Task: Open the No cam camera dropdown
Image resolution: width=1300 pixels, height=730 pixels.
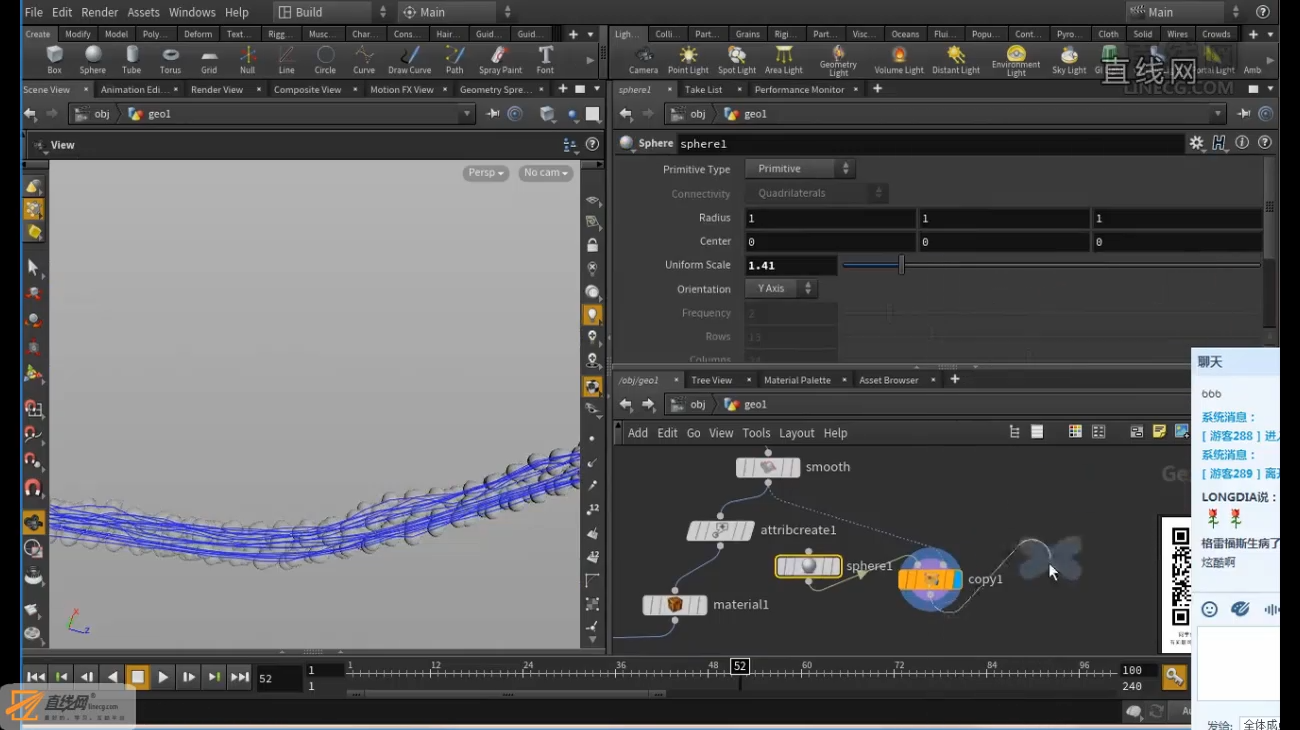Action: coord(546,173)
